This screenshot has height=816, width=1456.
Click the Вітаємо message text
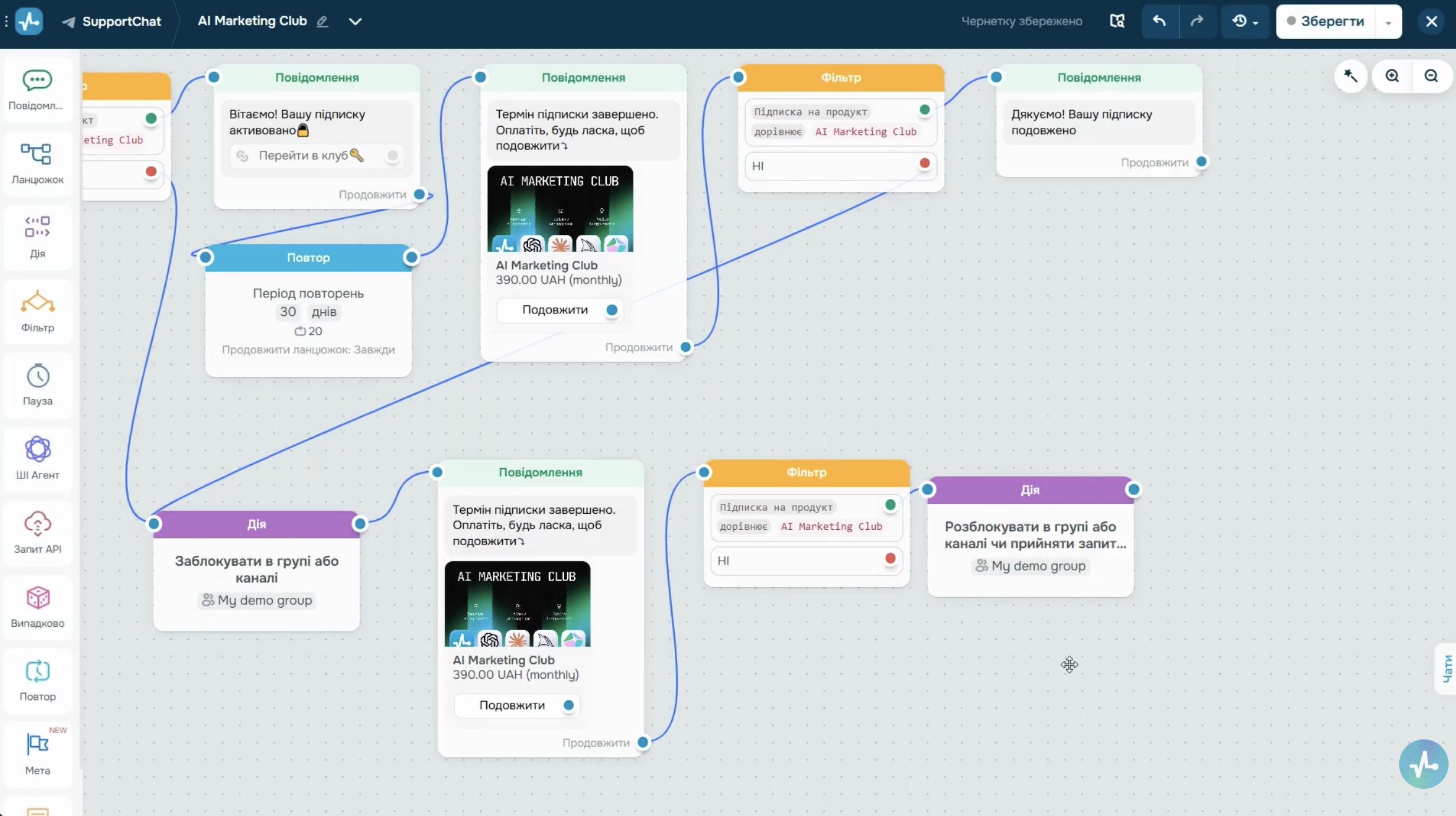pos(297,122)
